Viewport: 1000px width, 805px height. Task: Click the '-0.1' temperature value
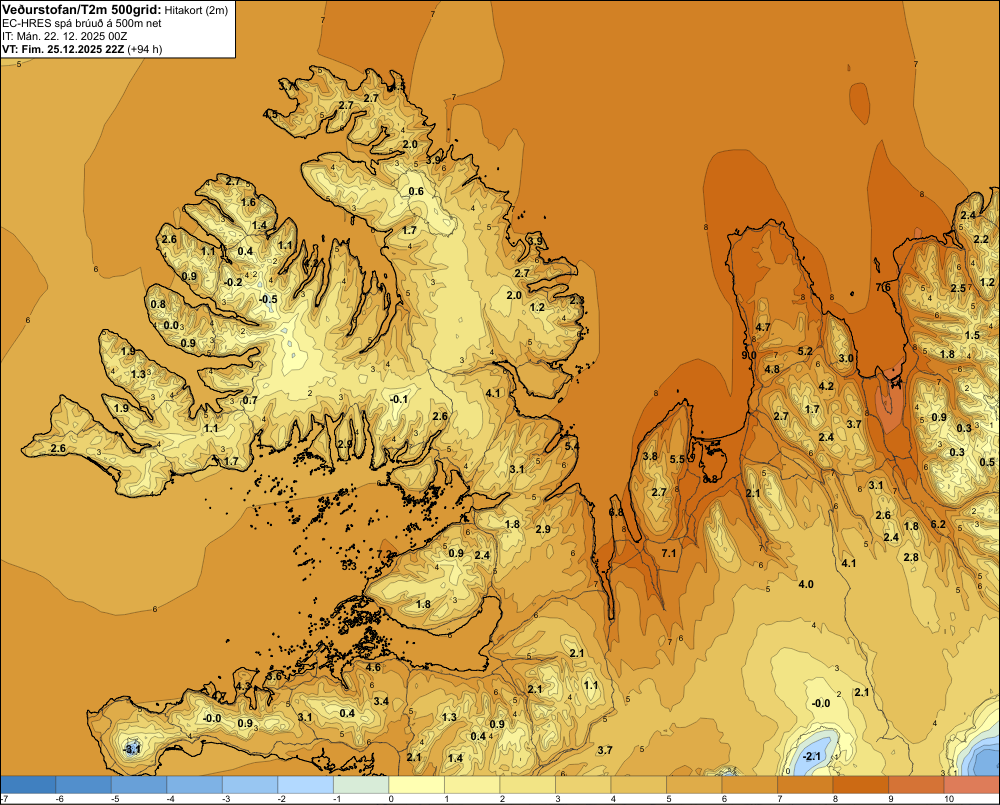click(x=399, y=399)
